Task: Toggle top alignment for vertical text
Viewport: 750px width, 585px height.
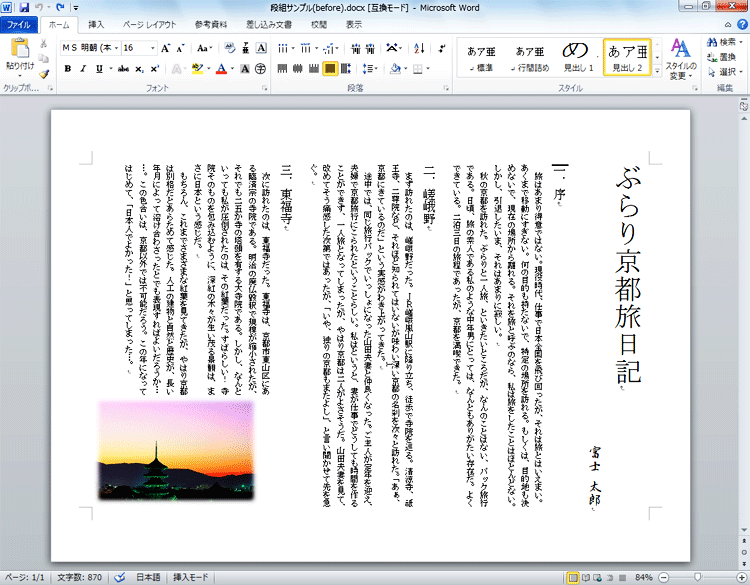Action: pos(282,69)
